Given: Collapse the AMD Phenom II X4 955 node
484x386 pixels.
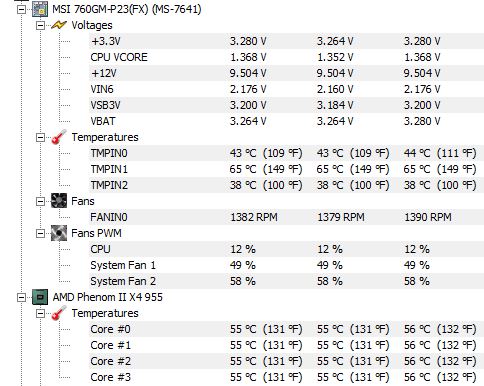Looking at the screenshot, I should pos(21,297).
